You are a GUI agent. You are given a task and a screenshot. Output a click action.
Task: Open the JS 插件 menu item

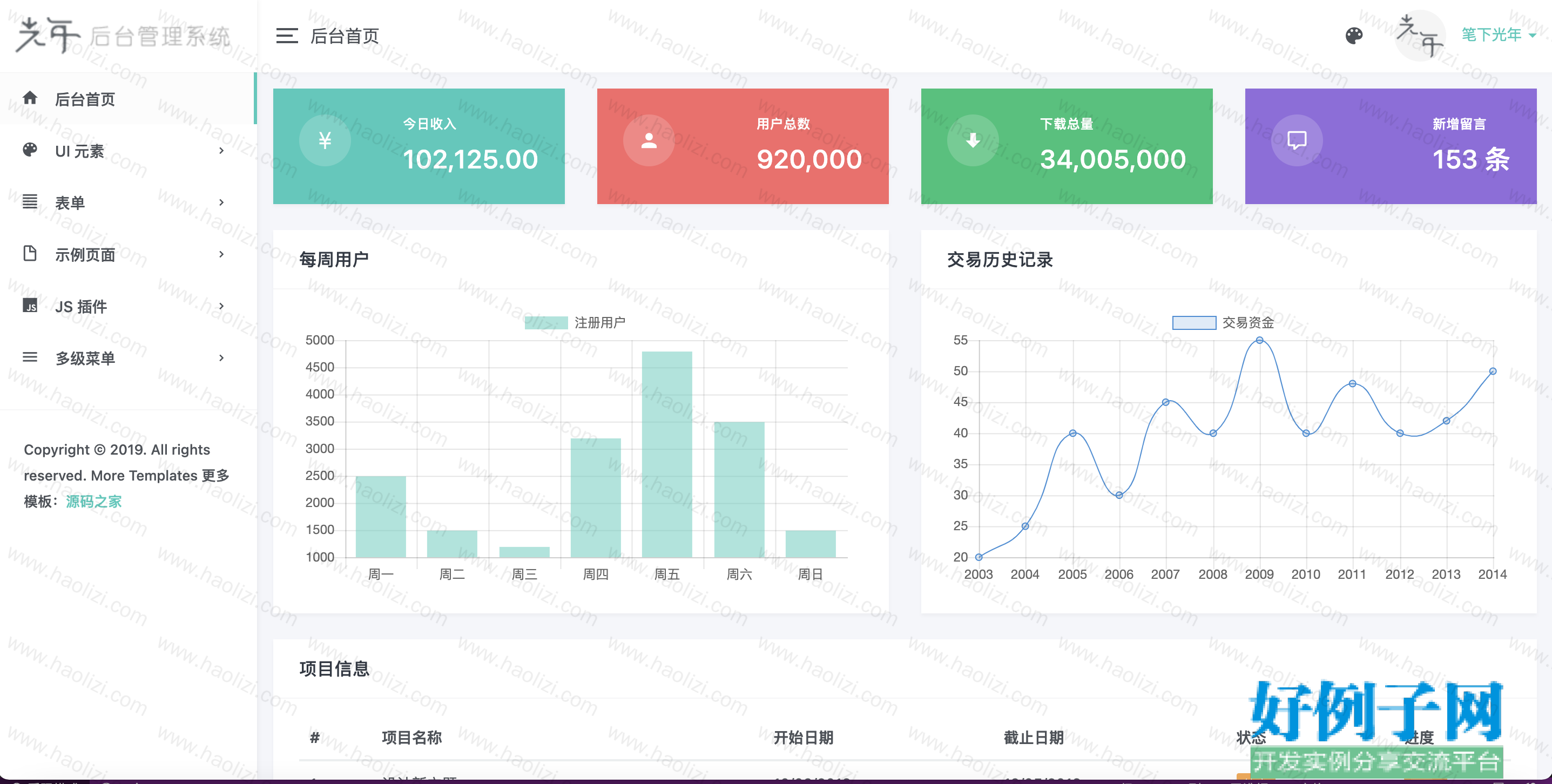[128, 306]
